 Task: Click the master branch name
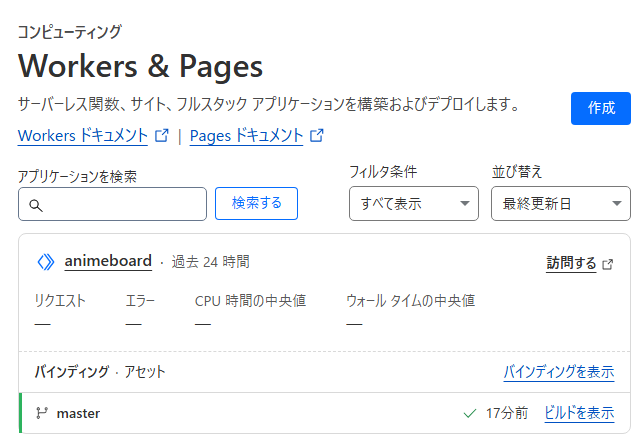[x=78, y=413]
